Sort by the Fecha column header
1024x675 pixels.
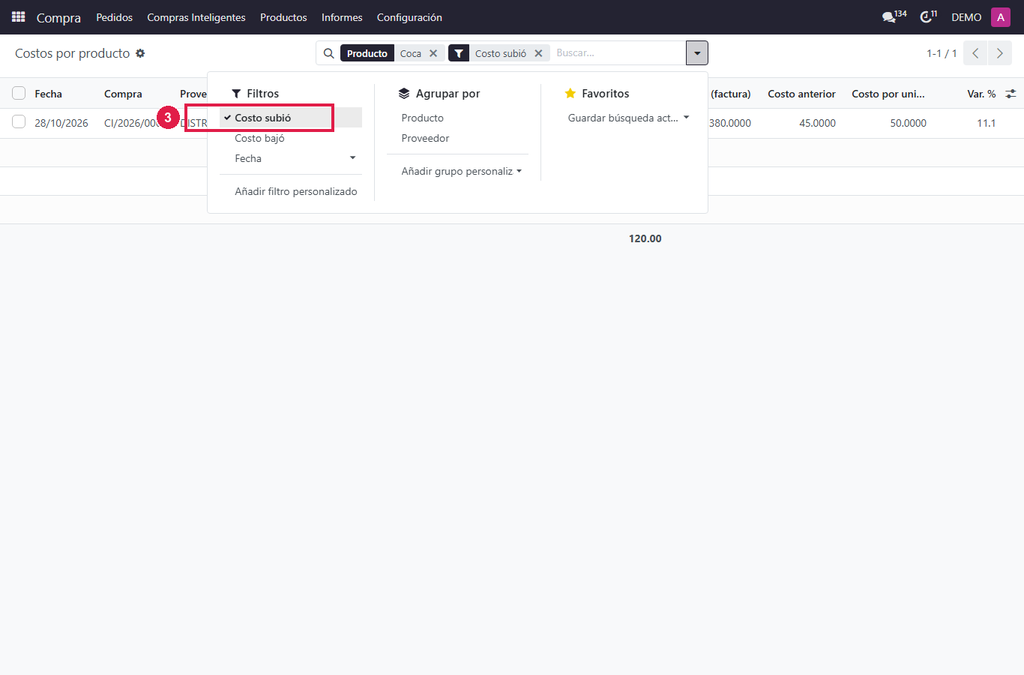tap(48, 94)
